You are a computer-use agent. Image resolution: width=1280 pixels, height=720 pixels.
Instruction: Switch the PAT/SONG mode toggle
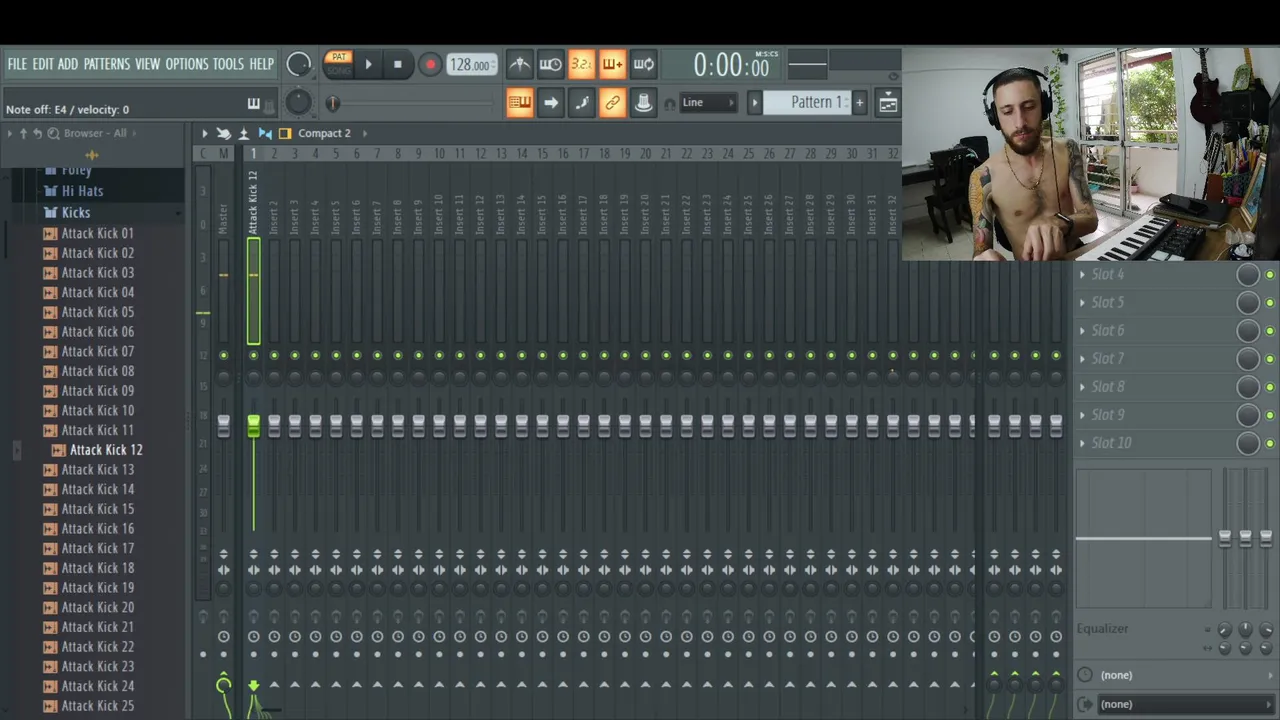pos(338,64)
